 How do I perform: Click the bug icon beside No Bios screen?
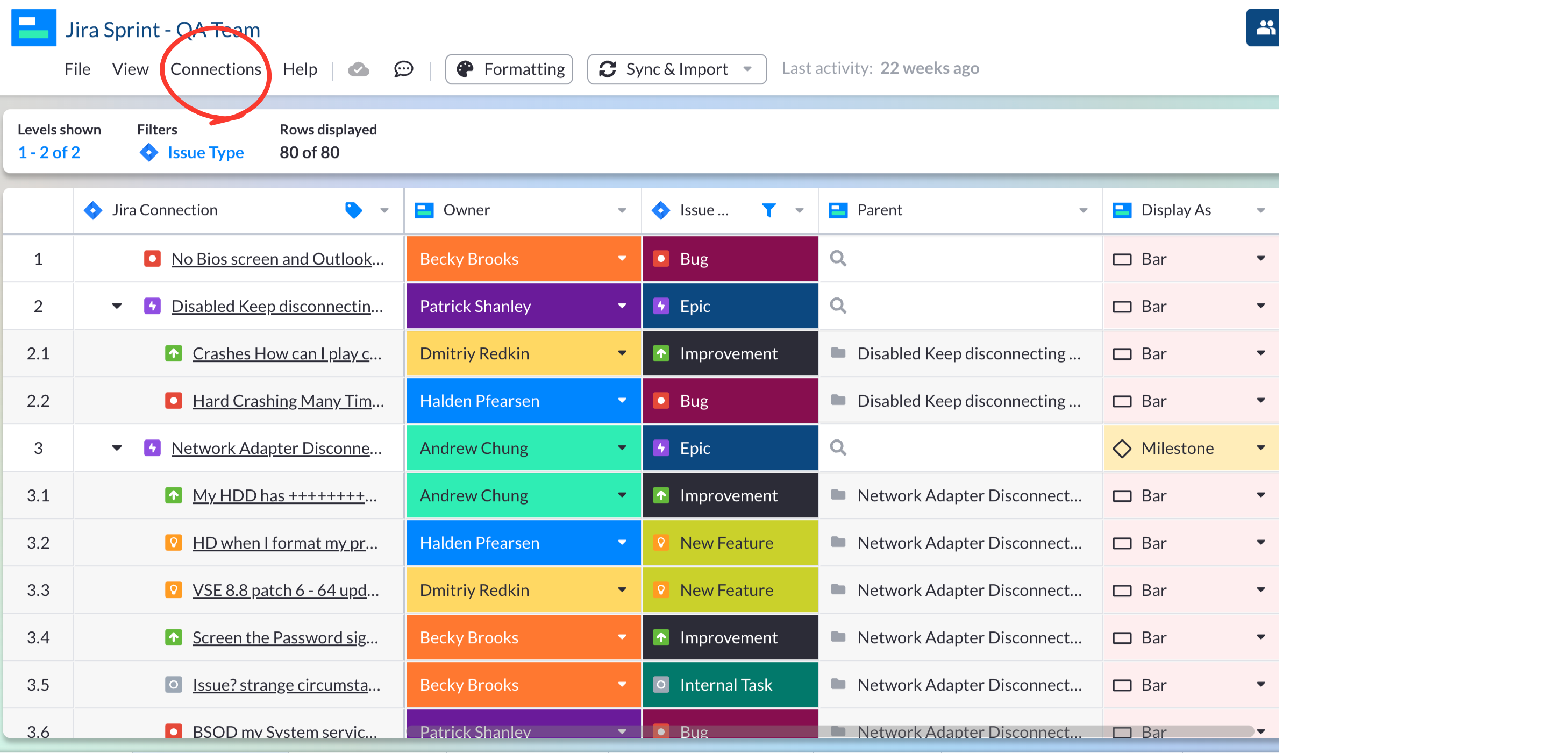pyautogui.click(x=152, y=259)
